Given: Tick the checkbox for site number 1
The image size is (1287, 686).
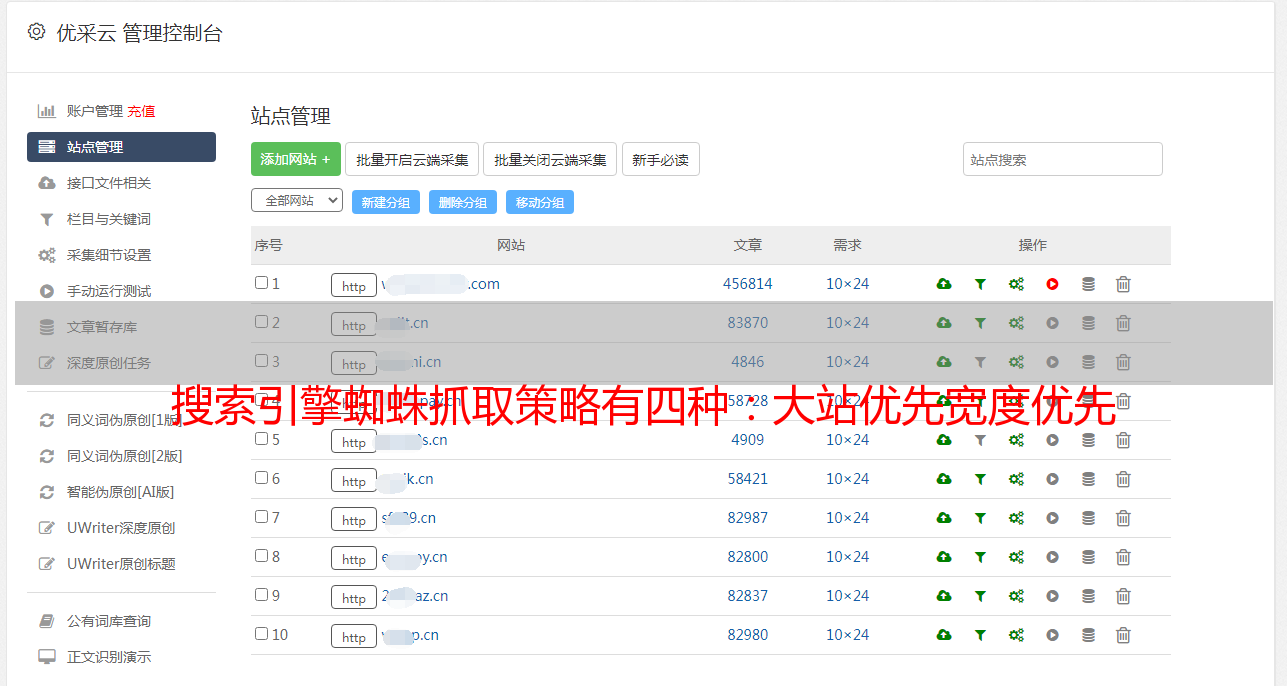Looking at the screenshot, I should coord(261,283).
